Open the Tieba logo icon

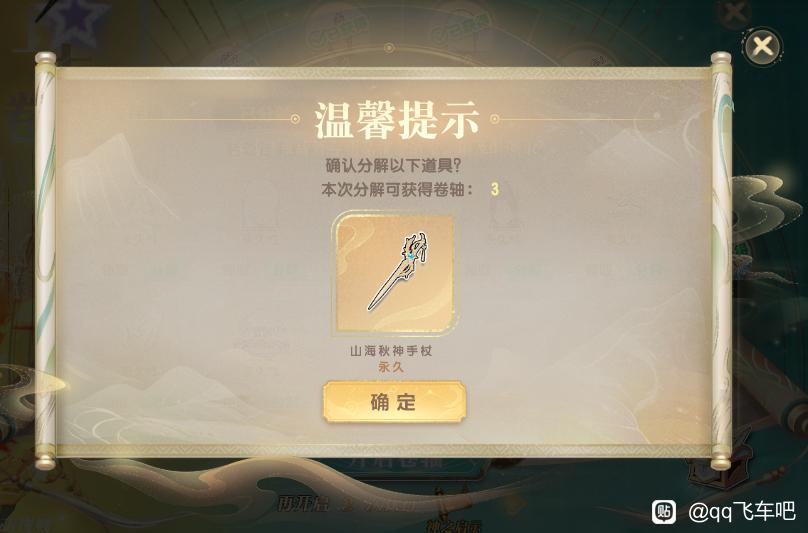click(665, 511)
